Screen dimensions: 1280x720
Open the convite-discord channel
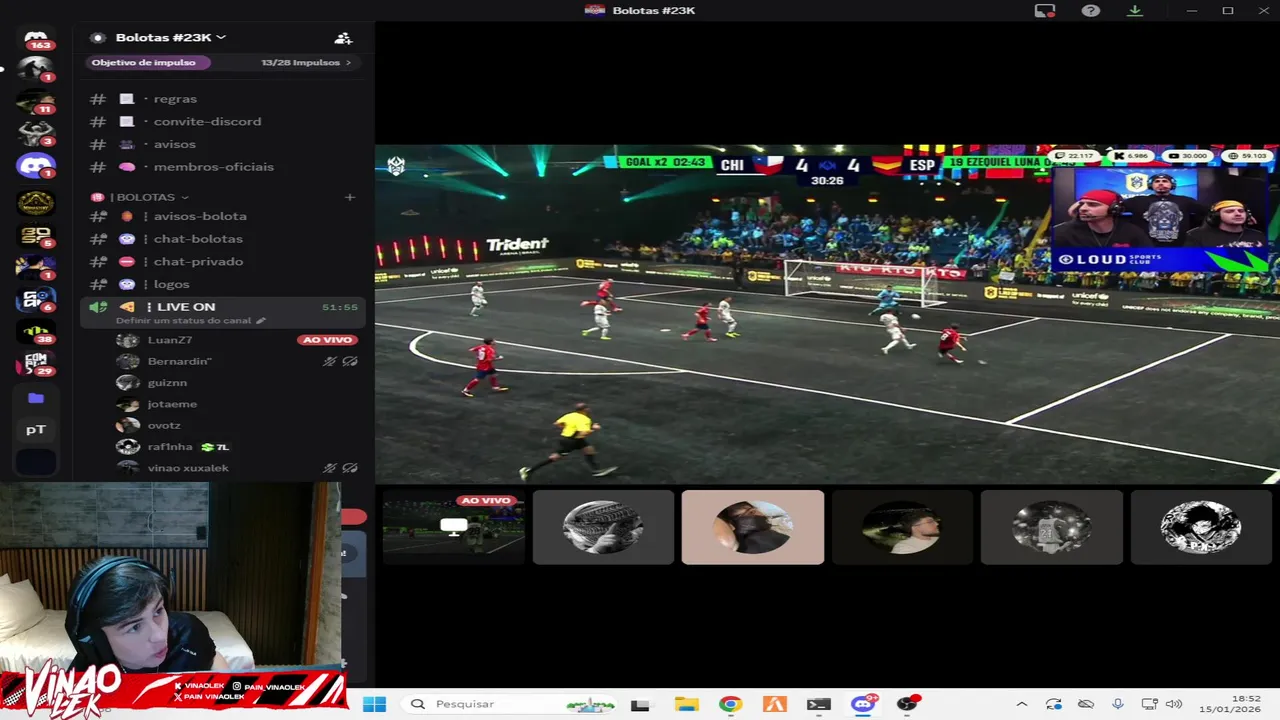tap(222, 121)
